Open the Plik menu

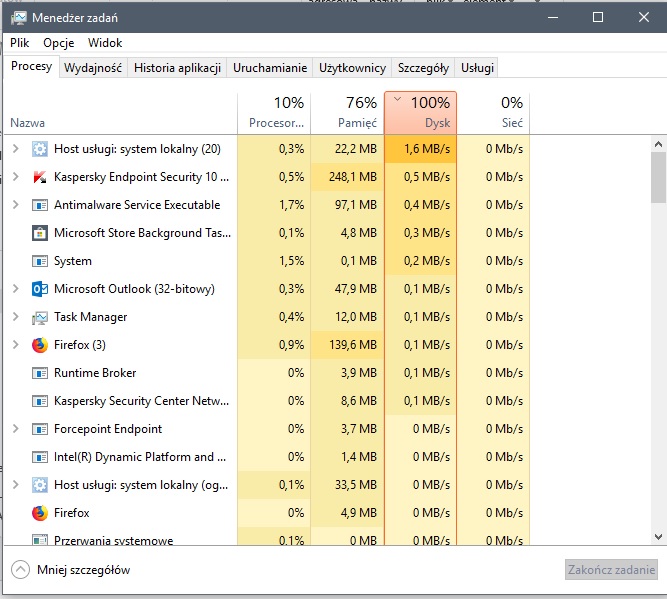20,43
